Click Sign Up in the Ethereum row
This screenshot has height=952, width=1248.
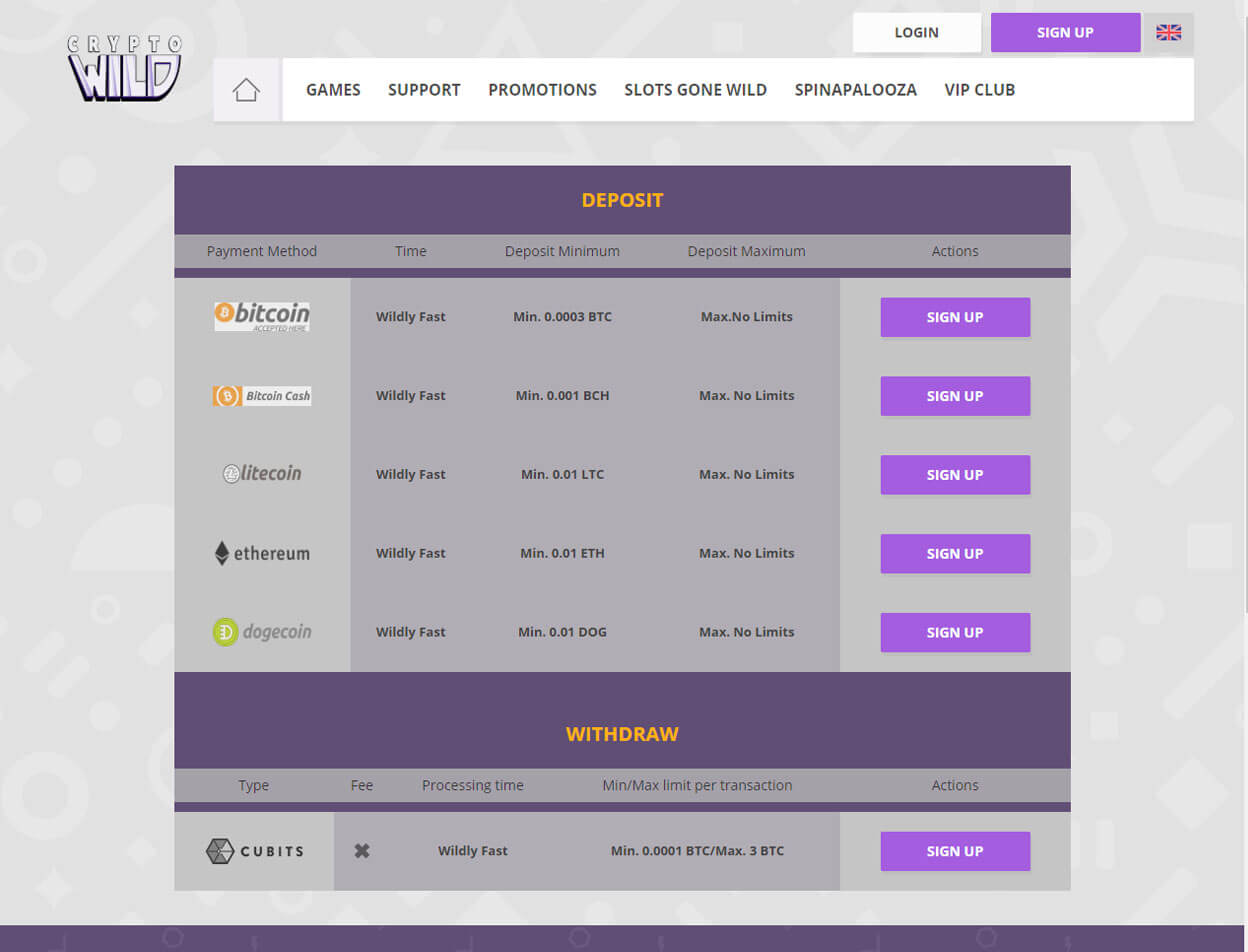pyautogui.click(x=955, y=554)
